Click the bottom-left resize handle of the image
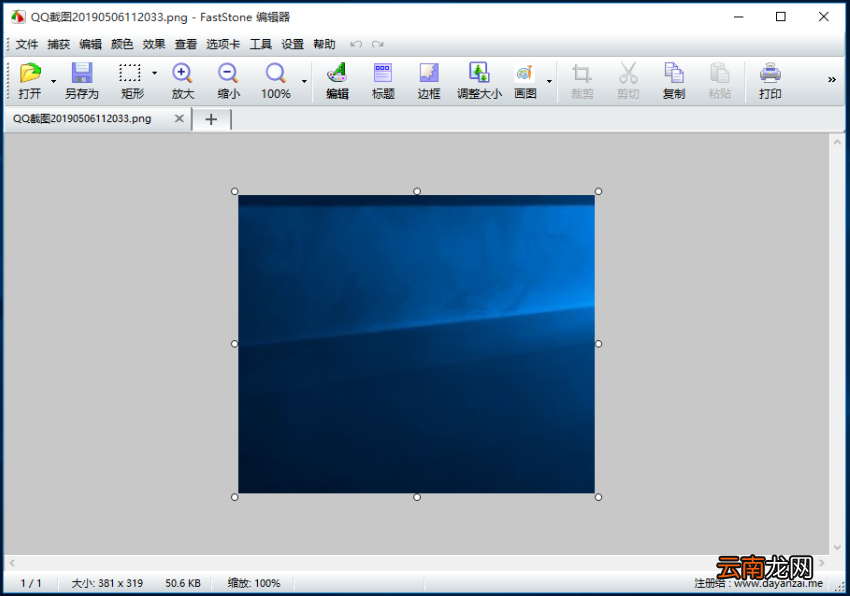This screenshot has width=850, height=596. point(235,497)
